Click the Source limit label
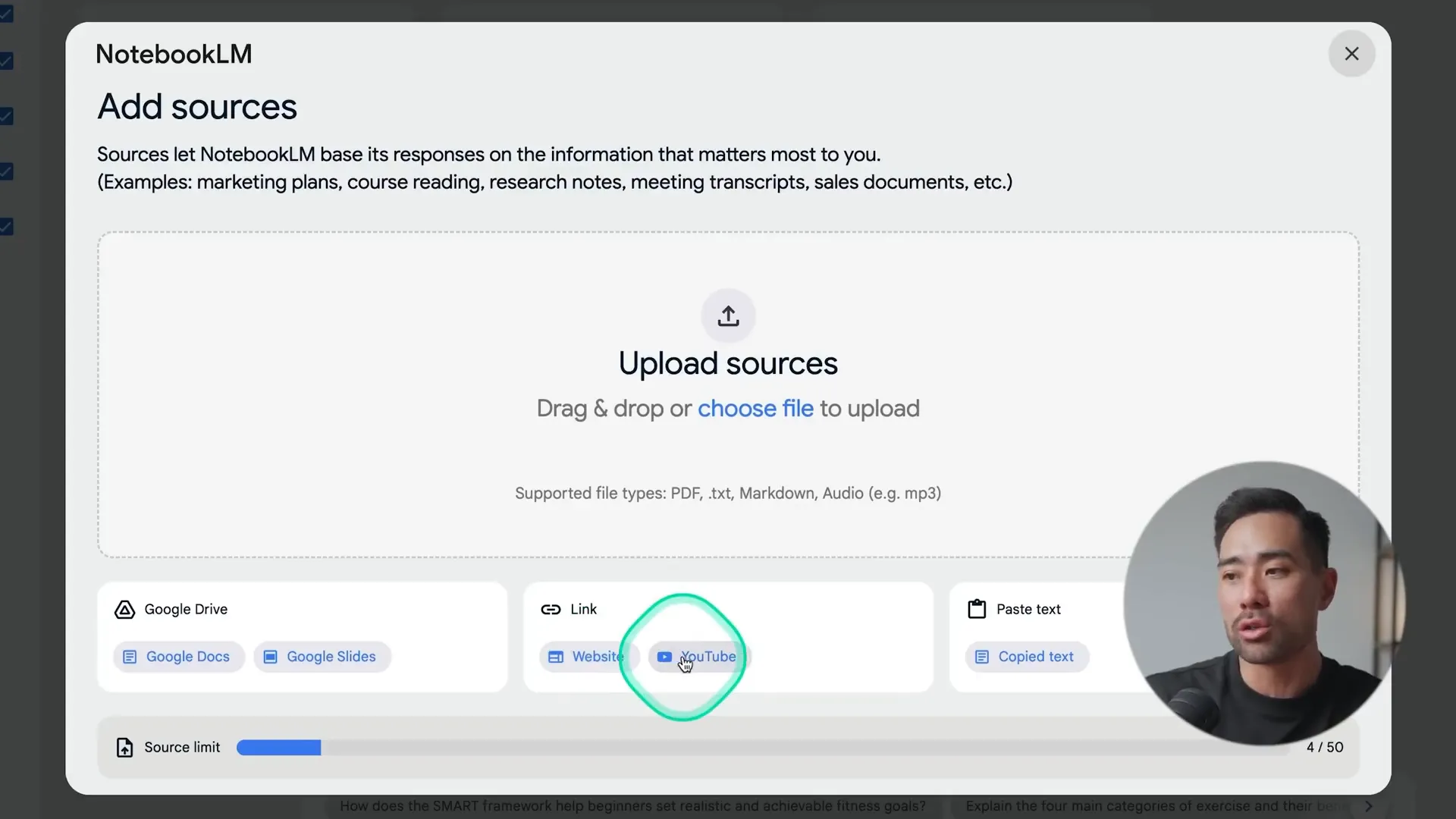This screenshot has width=1456, height=819. click(182, 748)
